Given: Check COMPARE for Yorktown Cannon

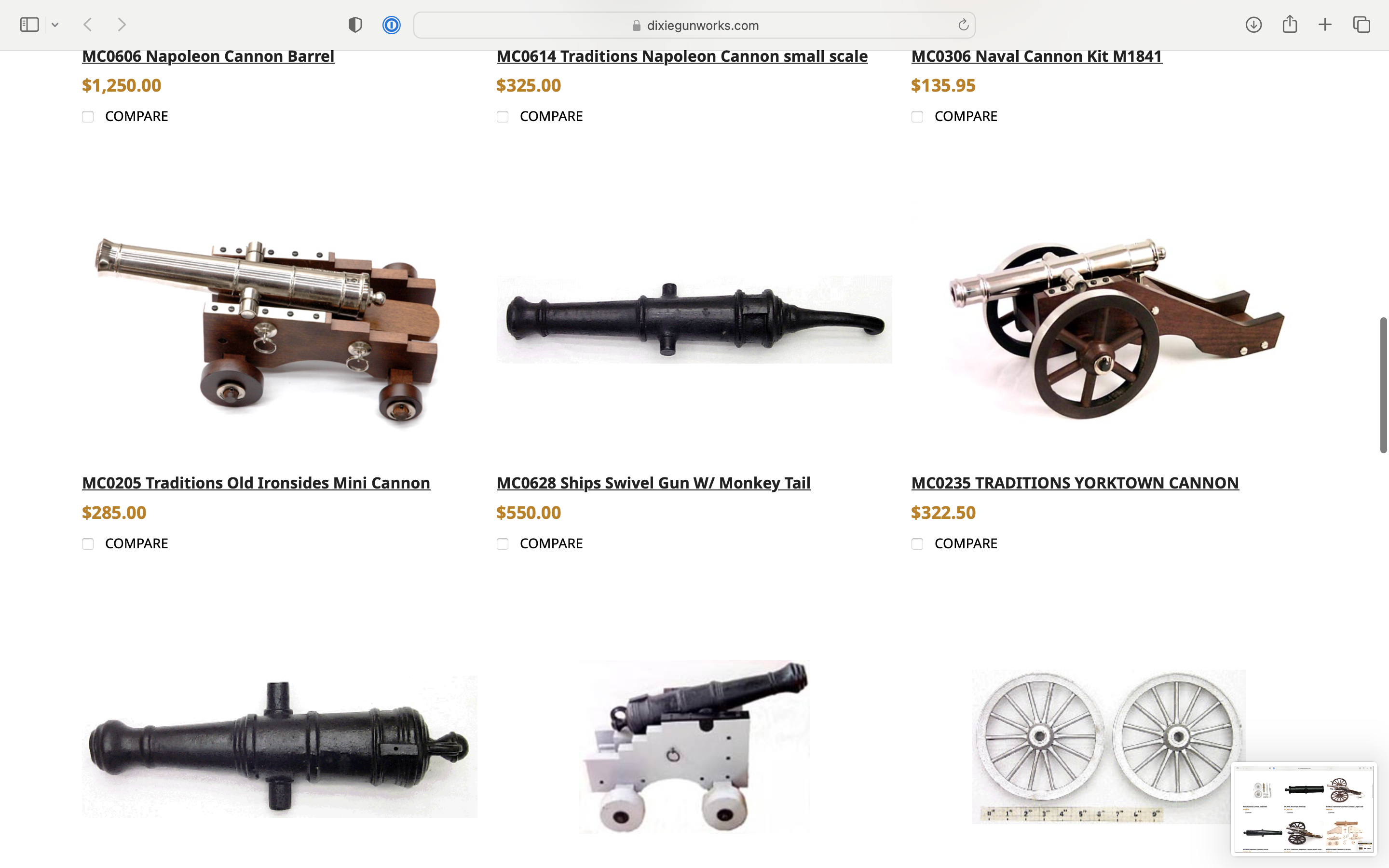Looking at the screenshot, I should click(917, 543).
